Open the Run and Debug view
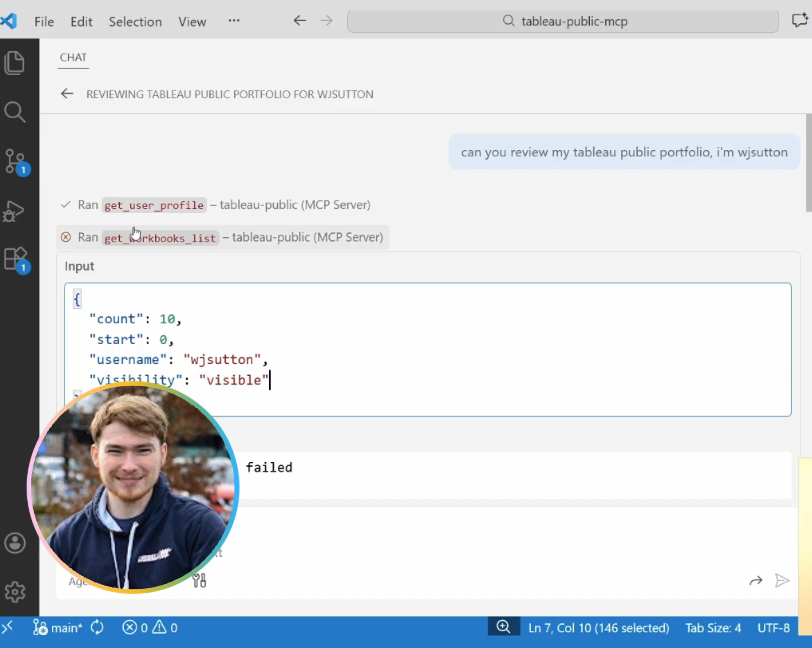The image size is (812, 648). [x=14, y=211]
